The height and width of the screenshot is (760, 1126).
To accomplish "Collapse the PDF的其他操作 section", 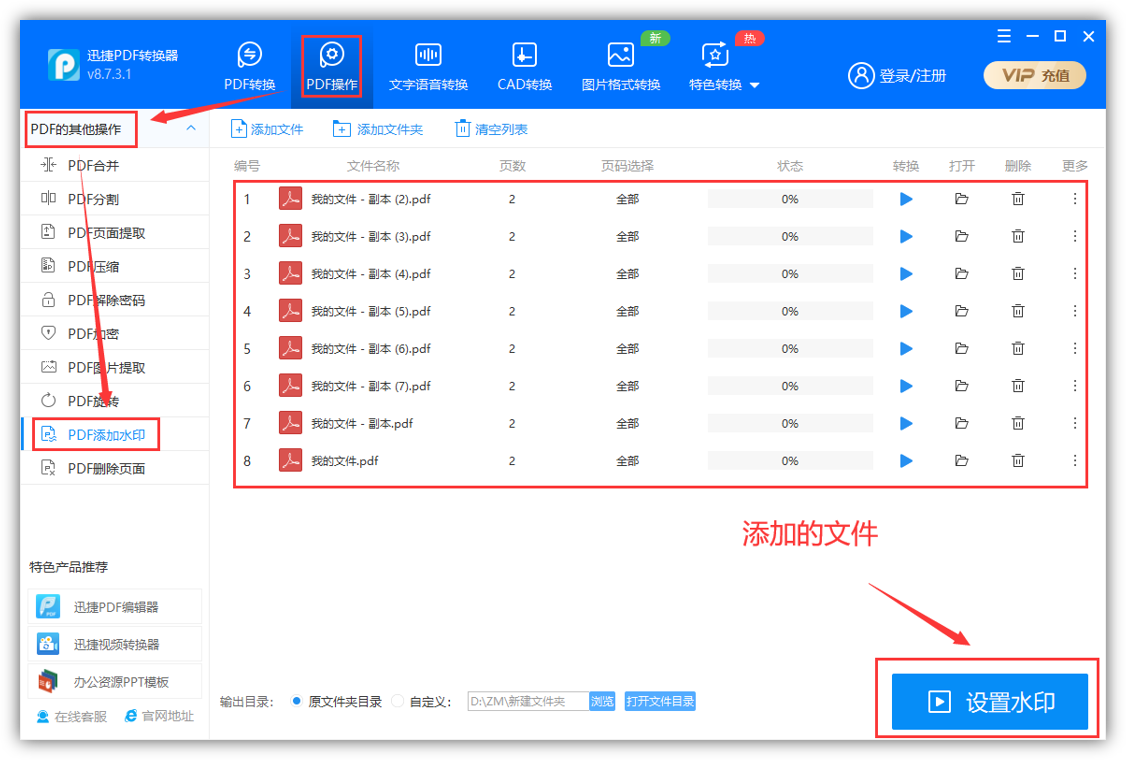I will click(191, 129).
